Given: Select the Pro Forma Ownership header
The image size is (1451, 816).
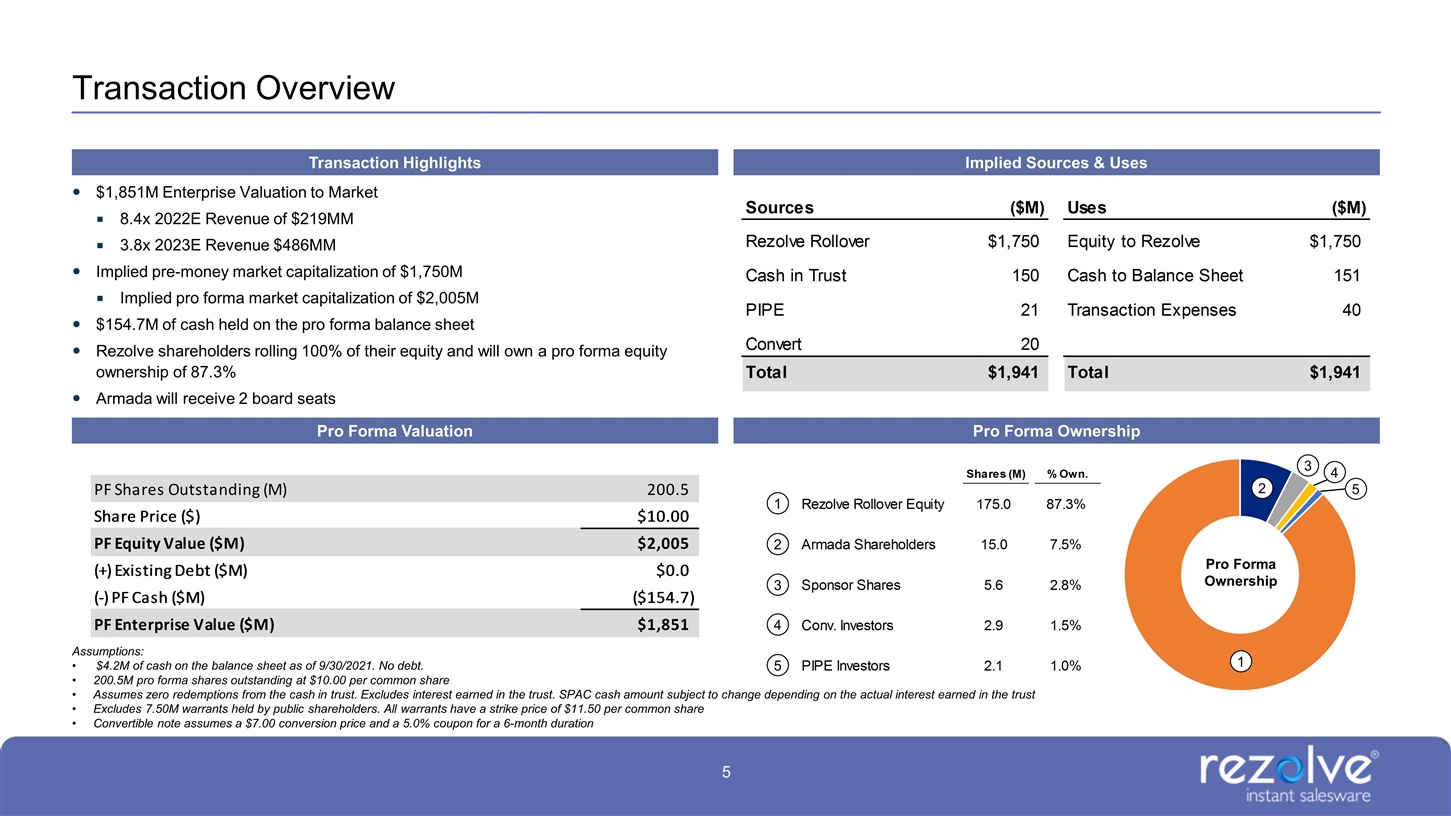Looking at the screenshot, I should [1056, 431].
